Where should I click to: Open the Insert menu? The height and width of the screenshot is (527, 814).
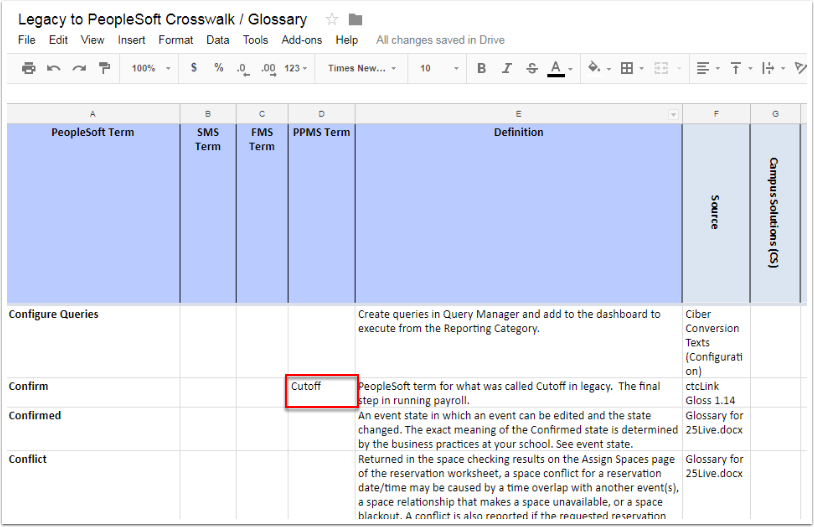(x=131, y=40)
